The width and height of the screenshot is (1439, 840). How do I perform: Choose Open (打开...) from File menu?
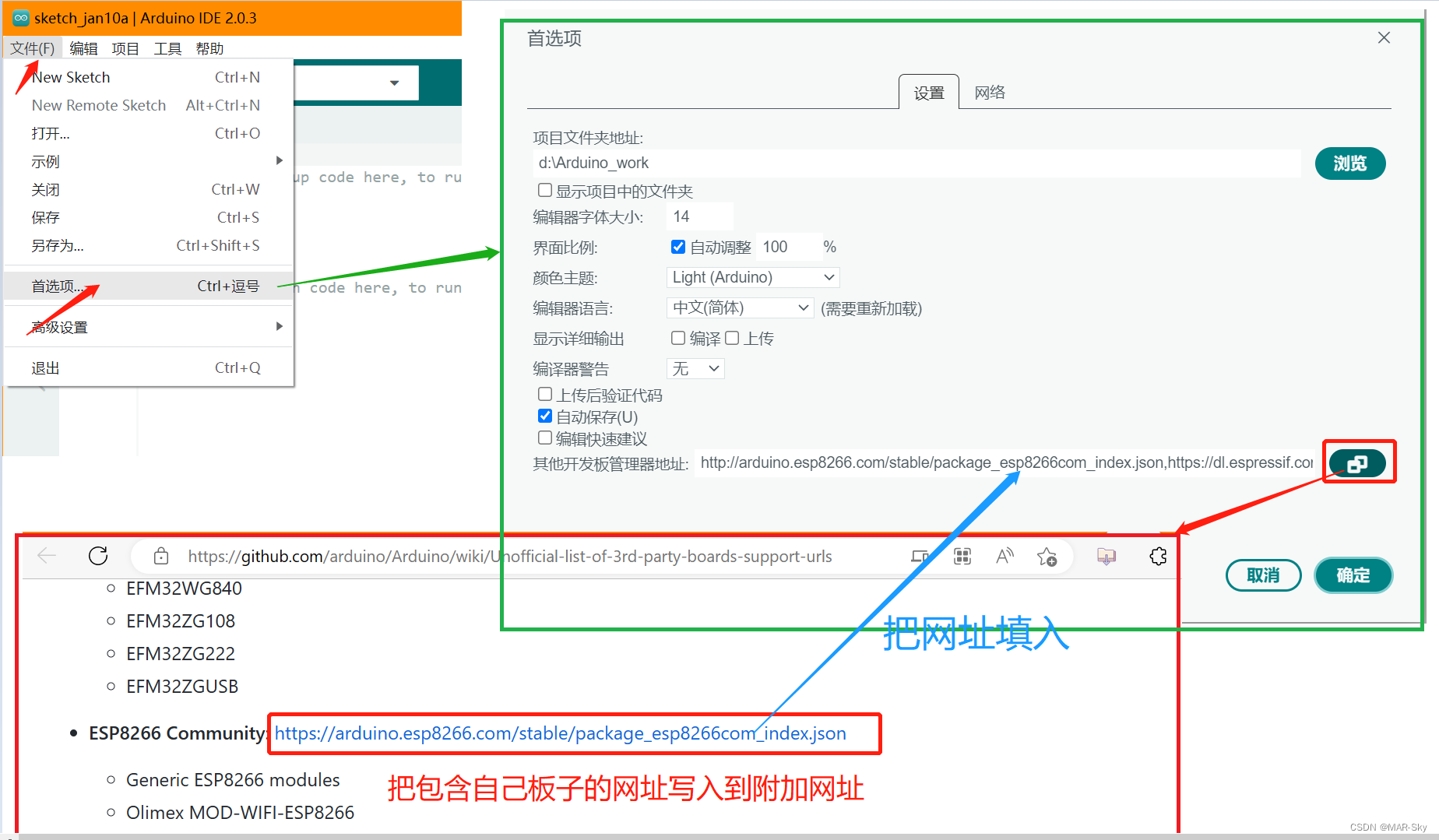tap(149, 133)
